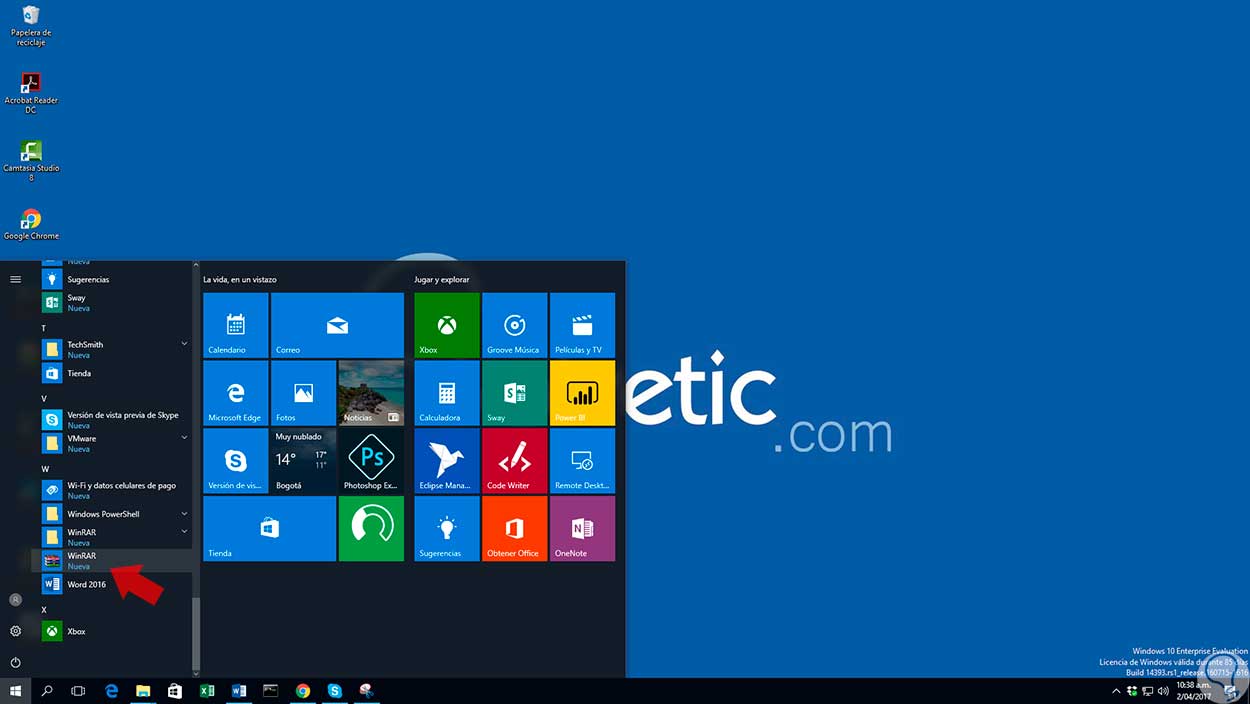The width and height of the screenshot is (1250, 704).
Task: Open Word from the taskbar
Action: coord(238,691)
